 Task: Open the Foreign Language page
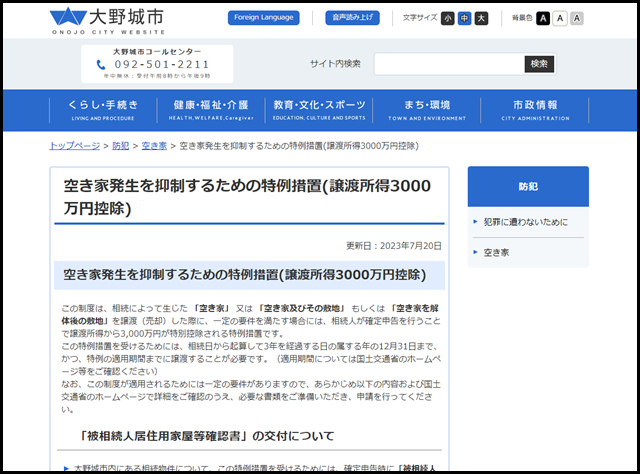pos(264,18)
